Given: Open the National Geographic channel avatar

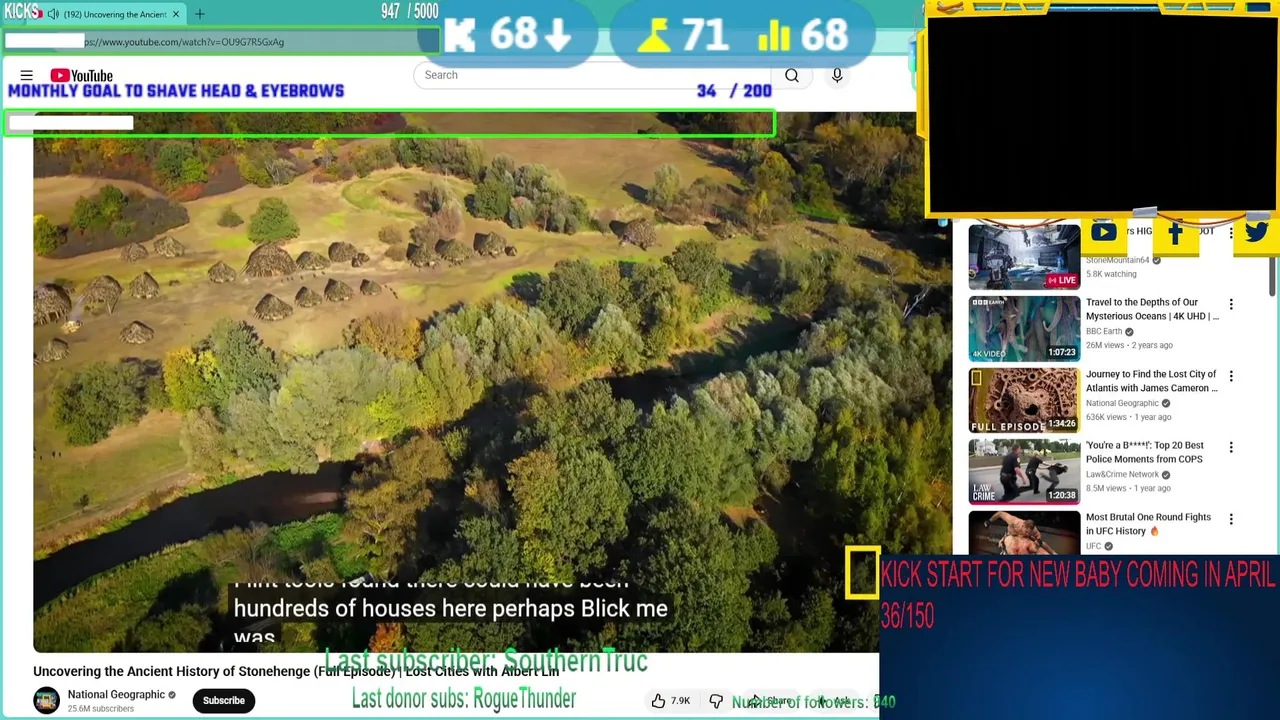Looking at the screenshot, I should 46,700.
